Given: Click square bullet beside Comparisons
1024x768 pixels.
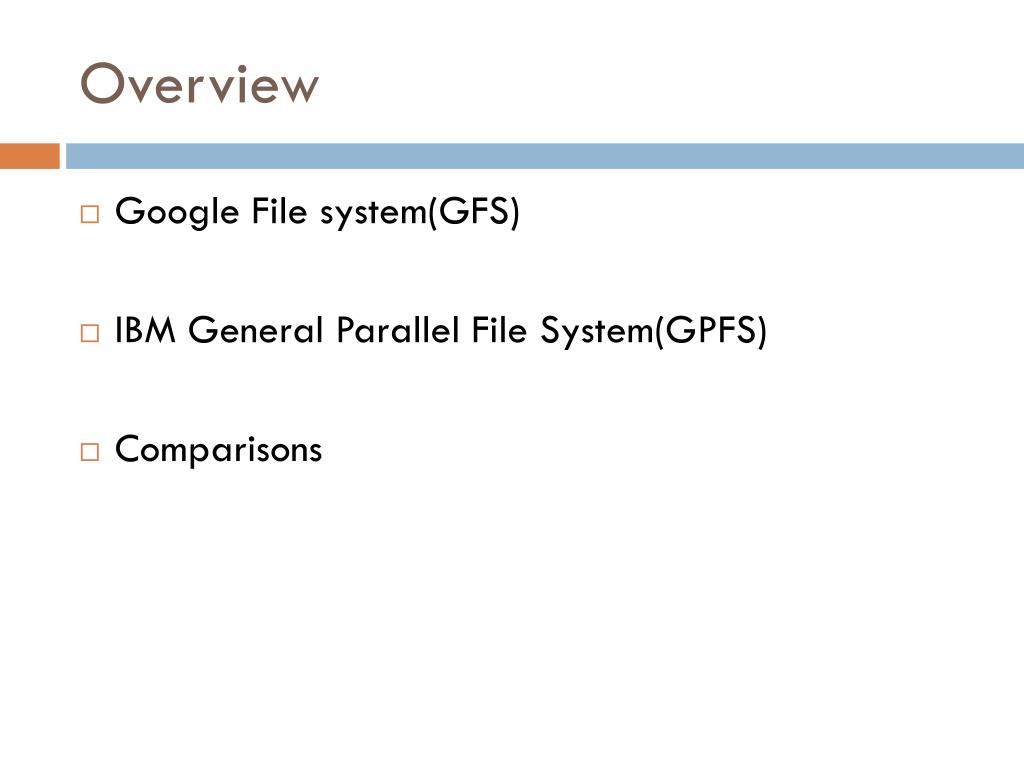Looking at the screenshot, I should tap(90, 452).
